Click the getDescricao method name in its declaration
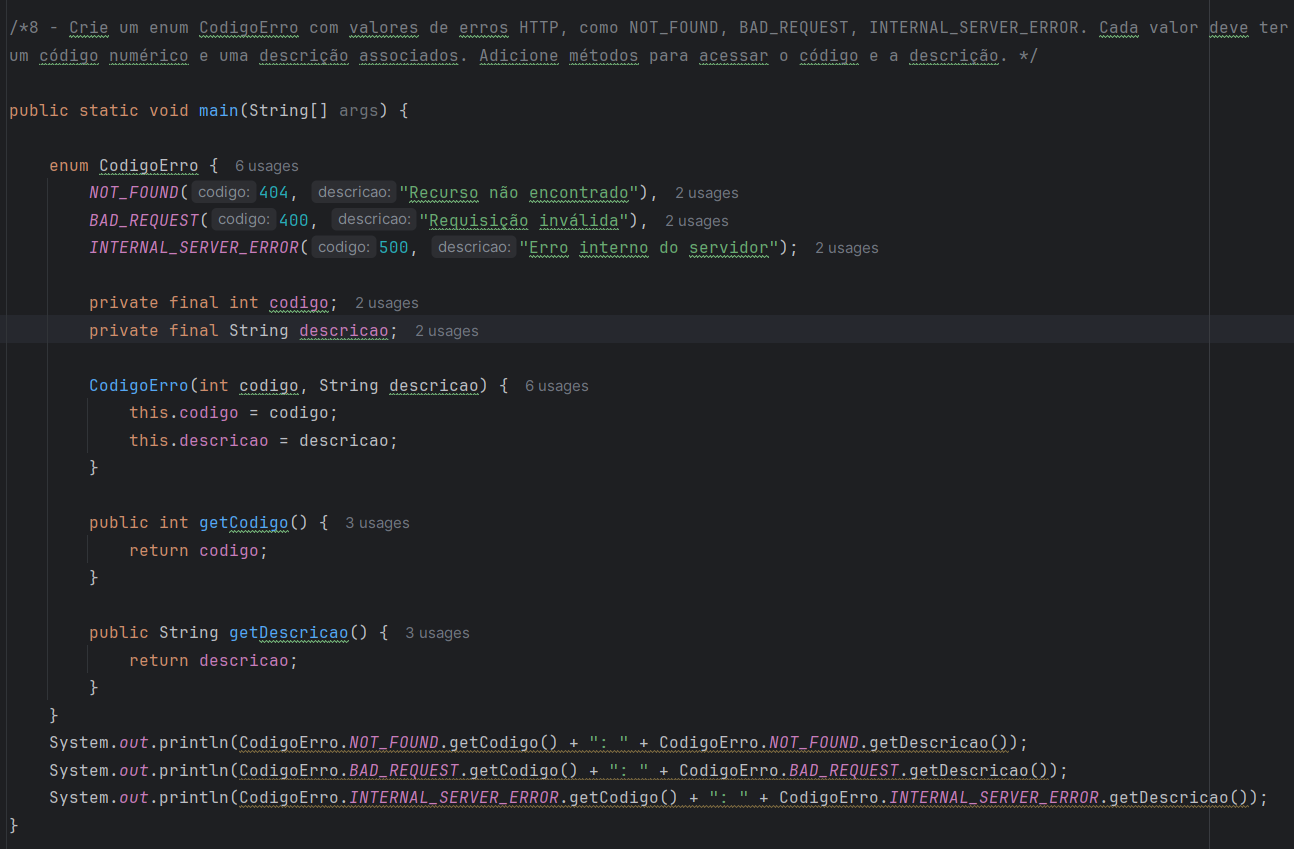This screenshot has height=849, width=1294. pos(289,633)
